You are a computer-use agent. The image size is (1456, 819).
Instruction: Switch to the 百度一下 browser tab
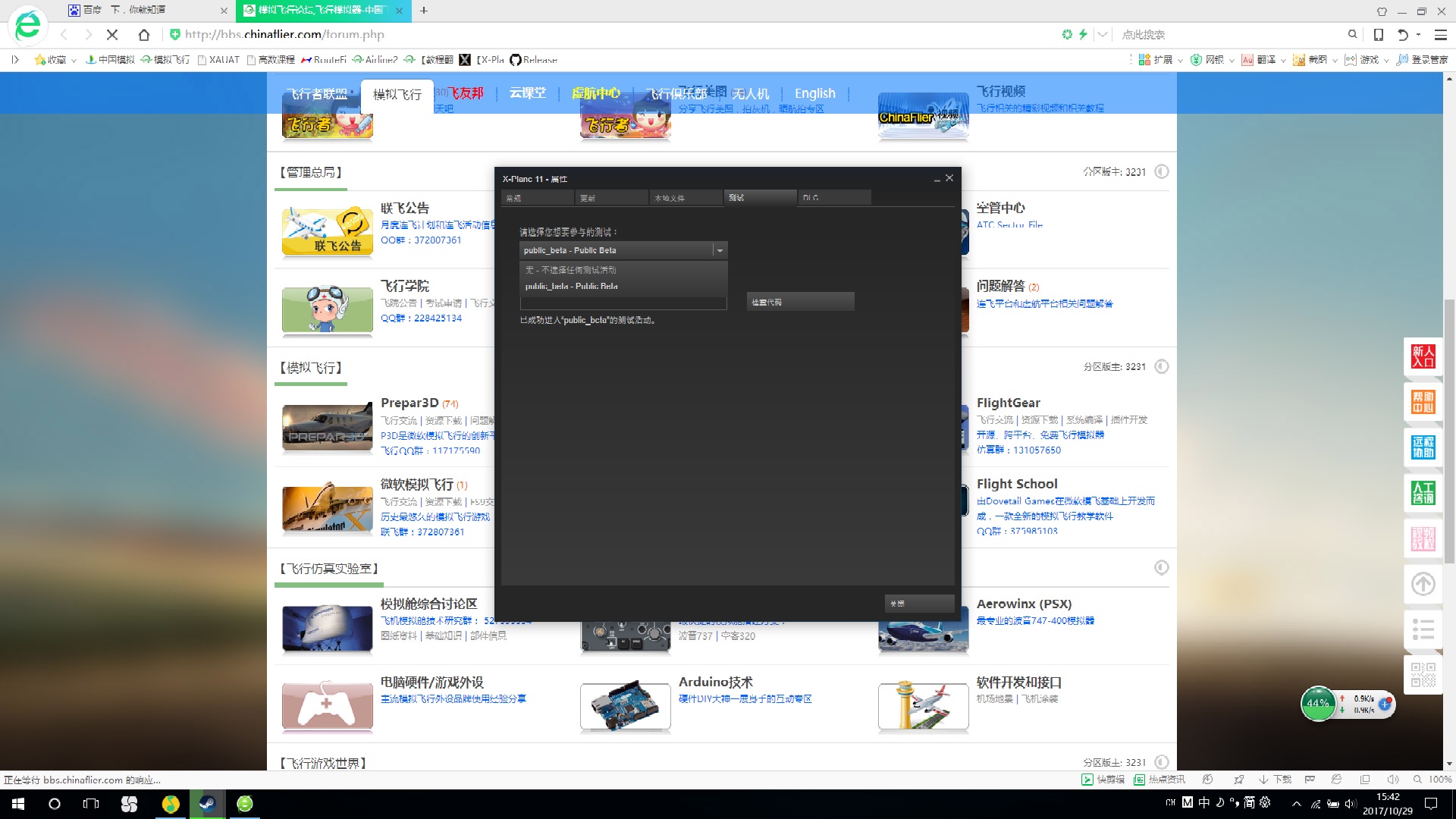(147, 11)
